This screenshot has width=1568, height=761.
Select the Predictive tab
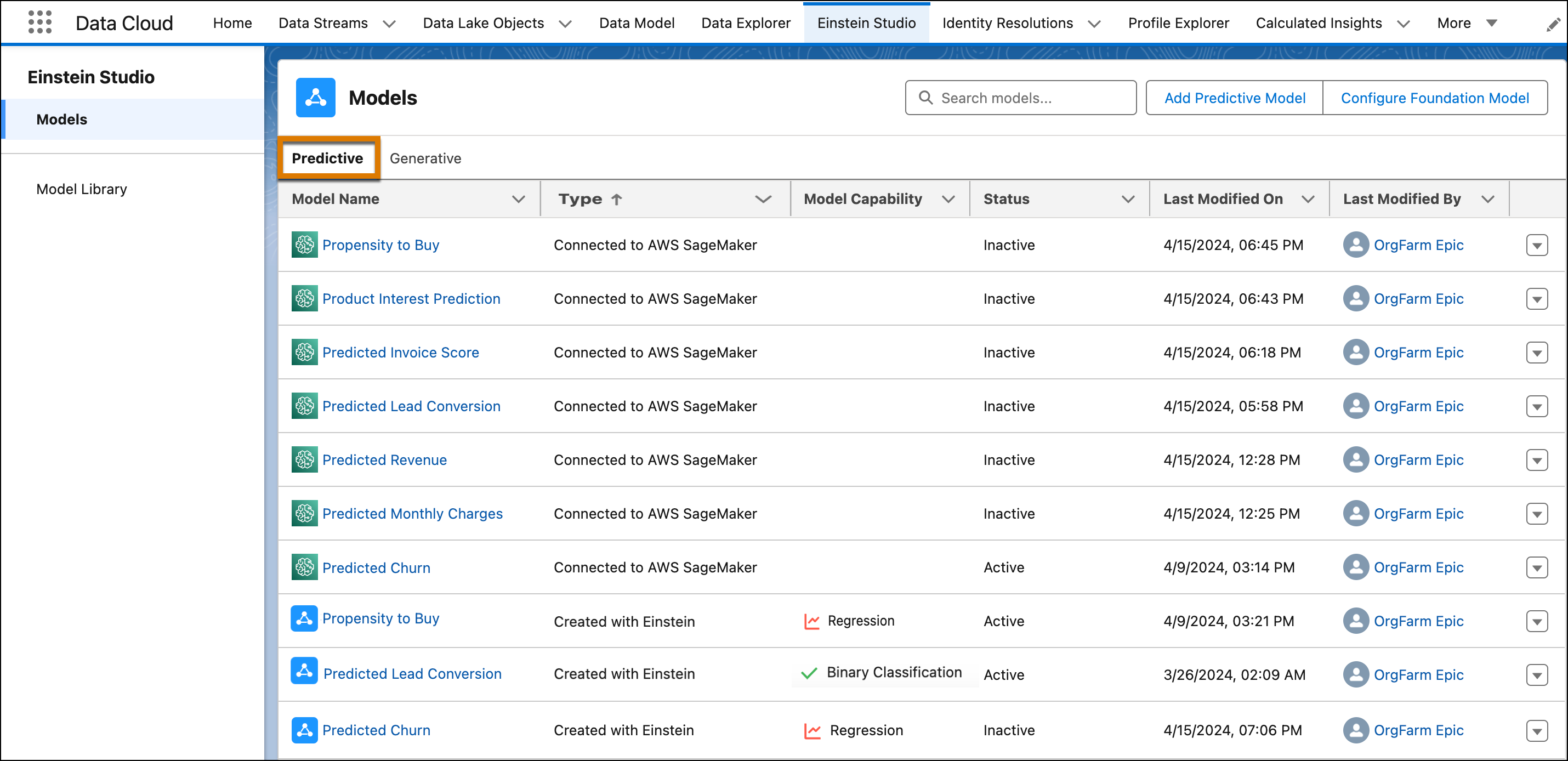(x=327, y=158)
